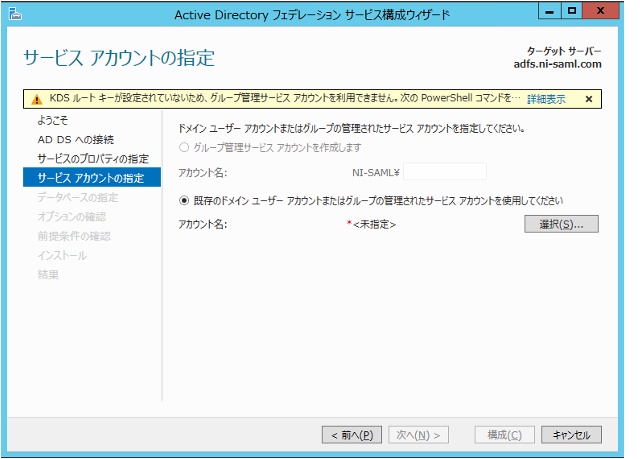Viewport: 640px width, 459px height.
Task: Select サービス アカウントの指定 in the sidebar
Action: click(x=92, y=177)
